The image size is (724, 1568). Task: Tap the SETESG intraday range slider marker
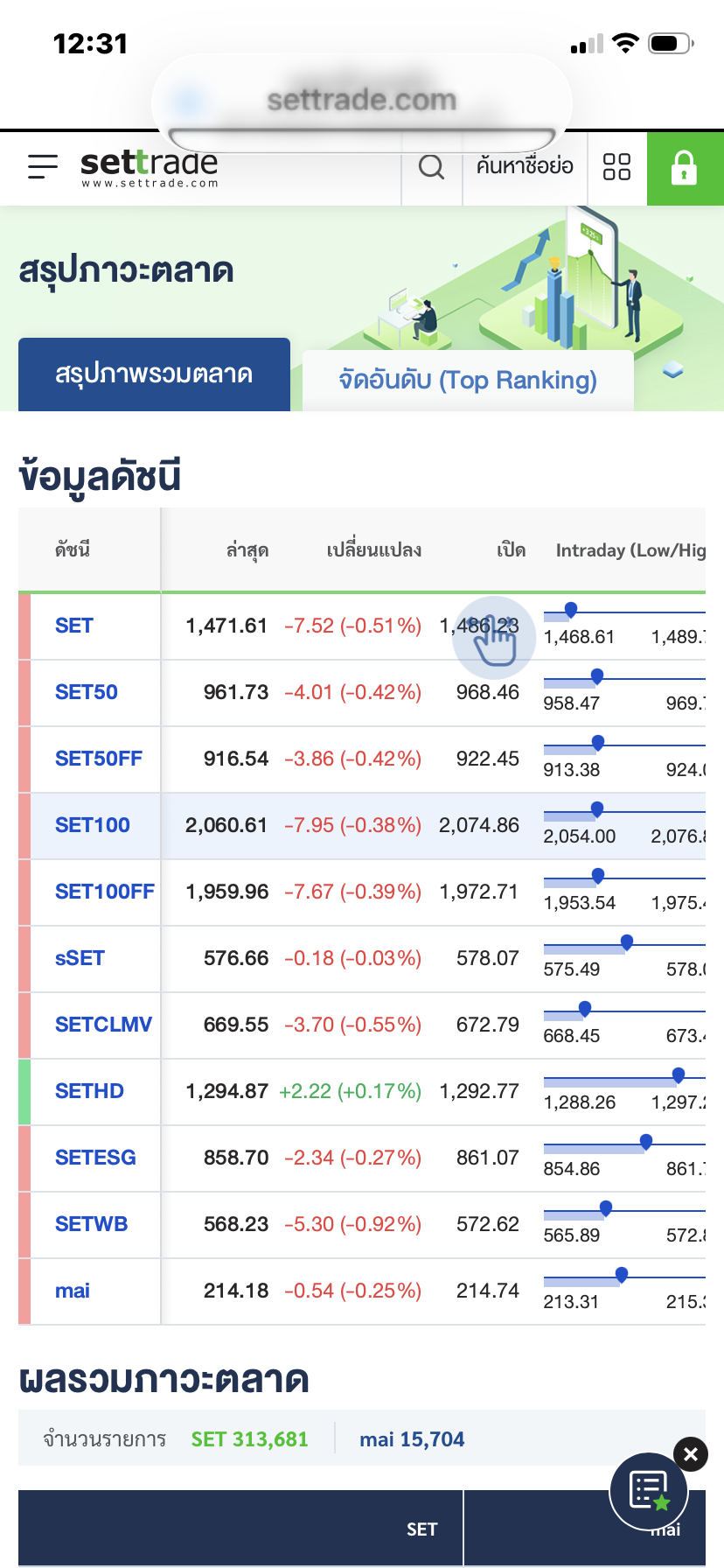click(x=646, y=1141)
